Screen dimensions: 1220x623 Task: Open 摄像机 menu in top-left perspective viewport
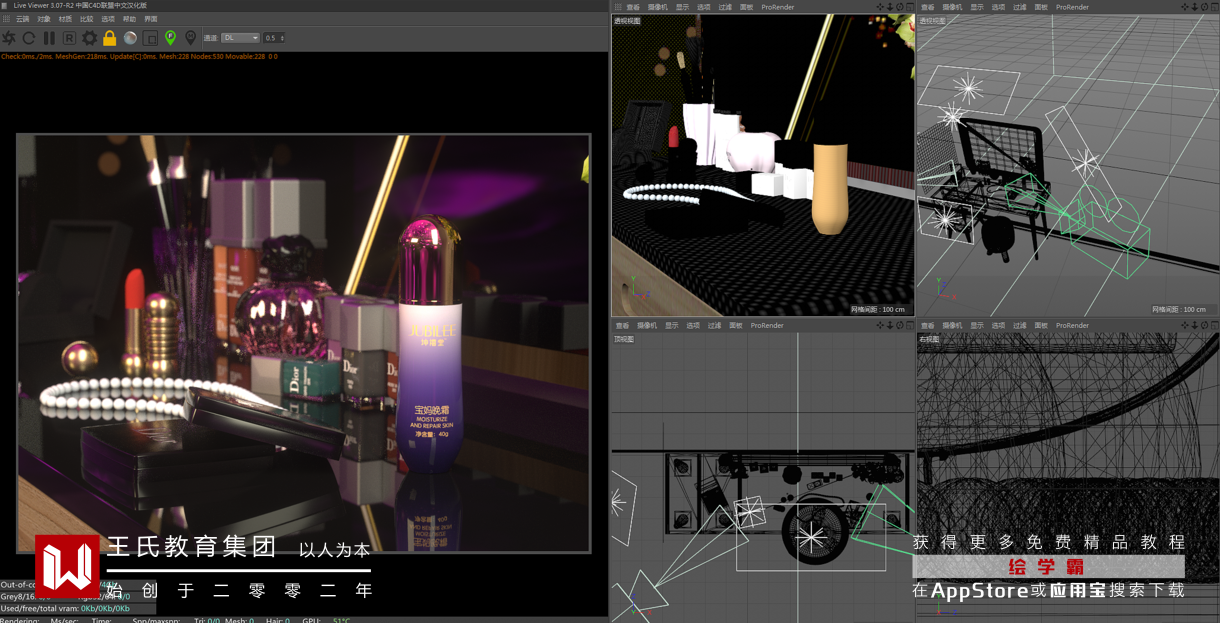tap(657, 7)
